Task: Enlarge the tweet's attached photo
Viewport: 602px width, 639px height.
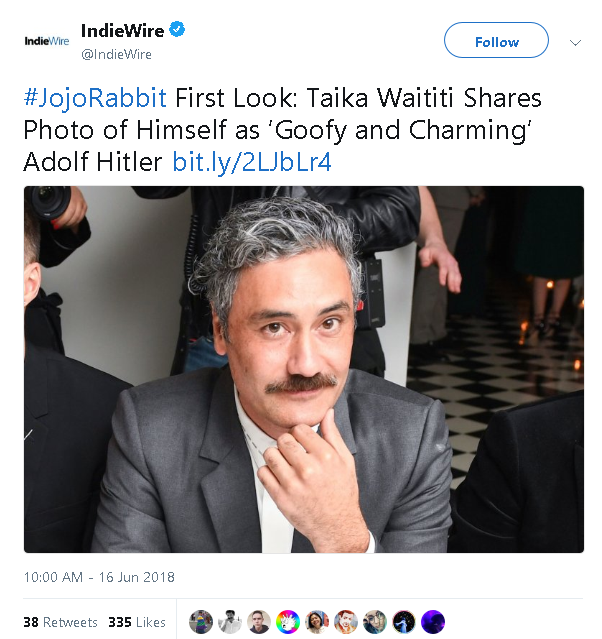Action: (303, 368)
